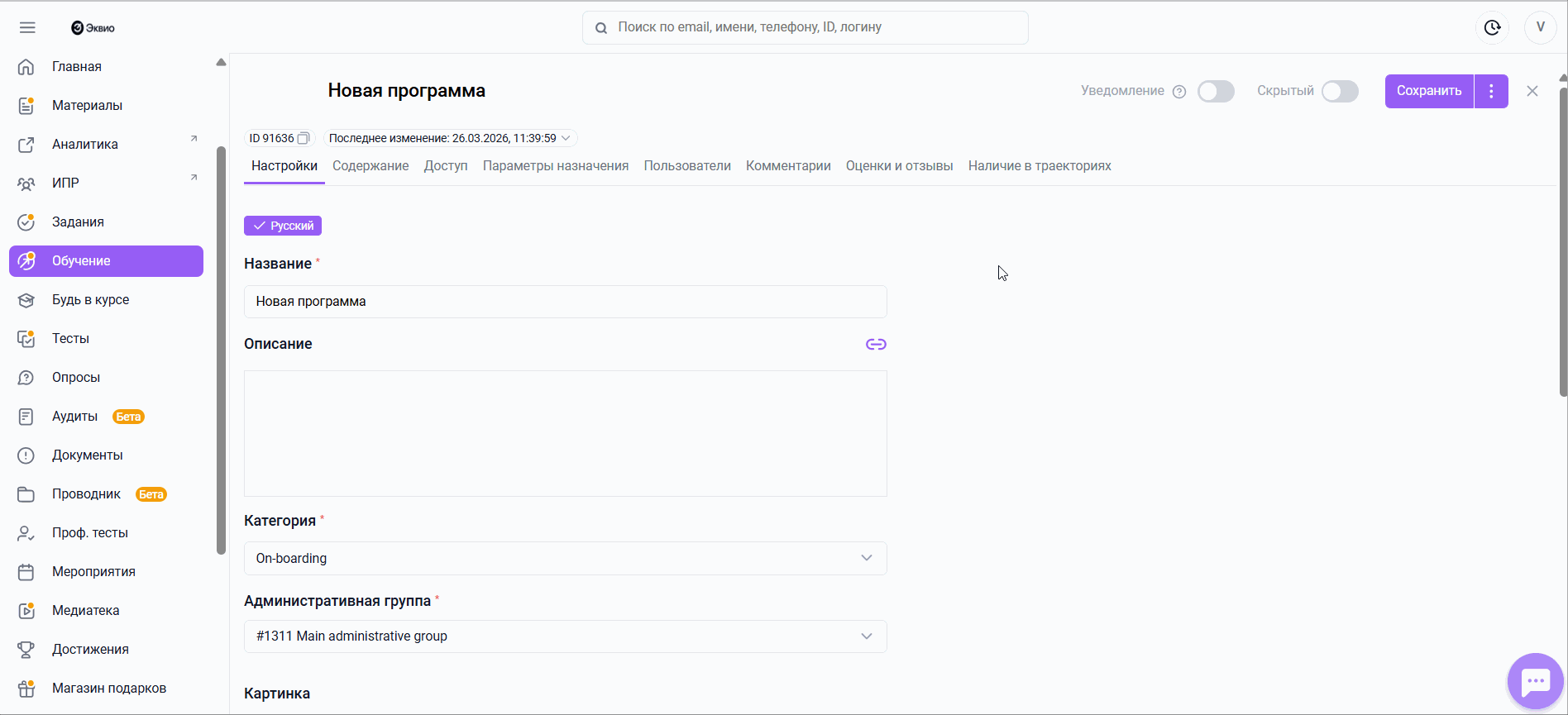Click the link icon beside Описание

(876, 344)
